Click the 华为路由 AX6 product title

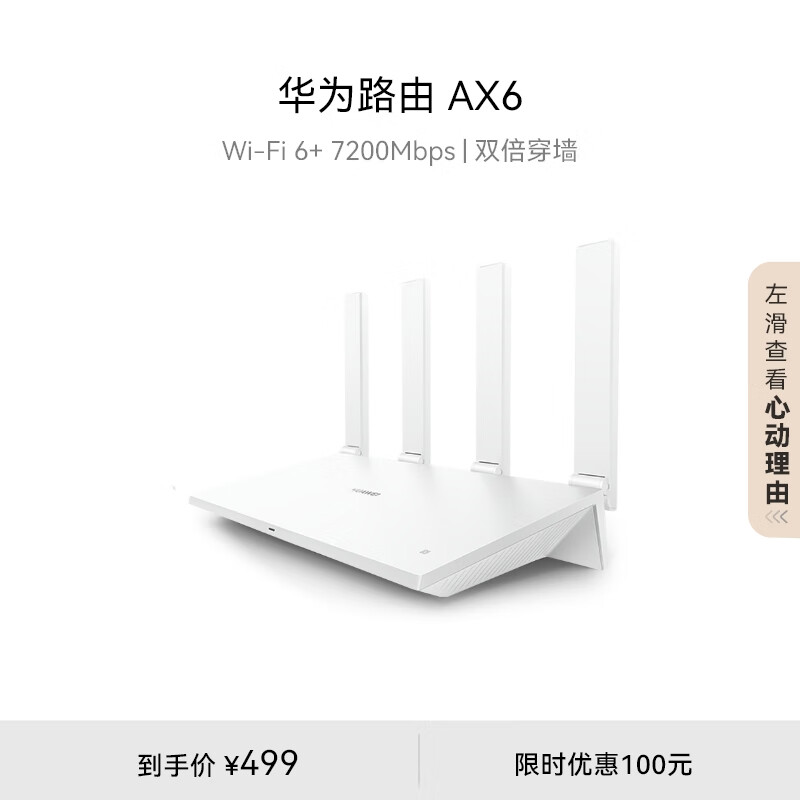tap(401, 96)
